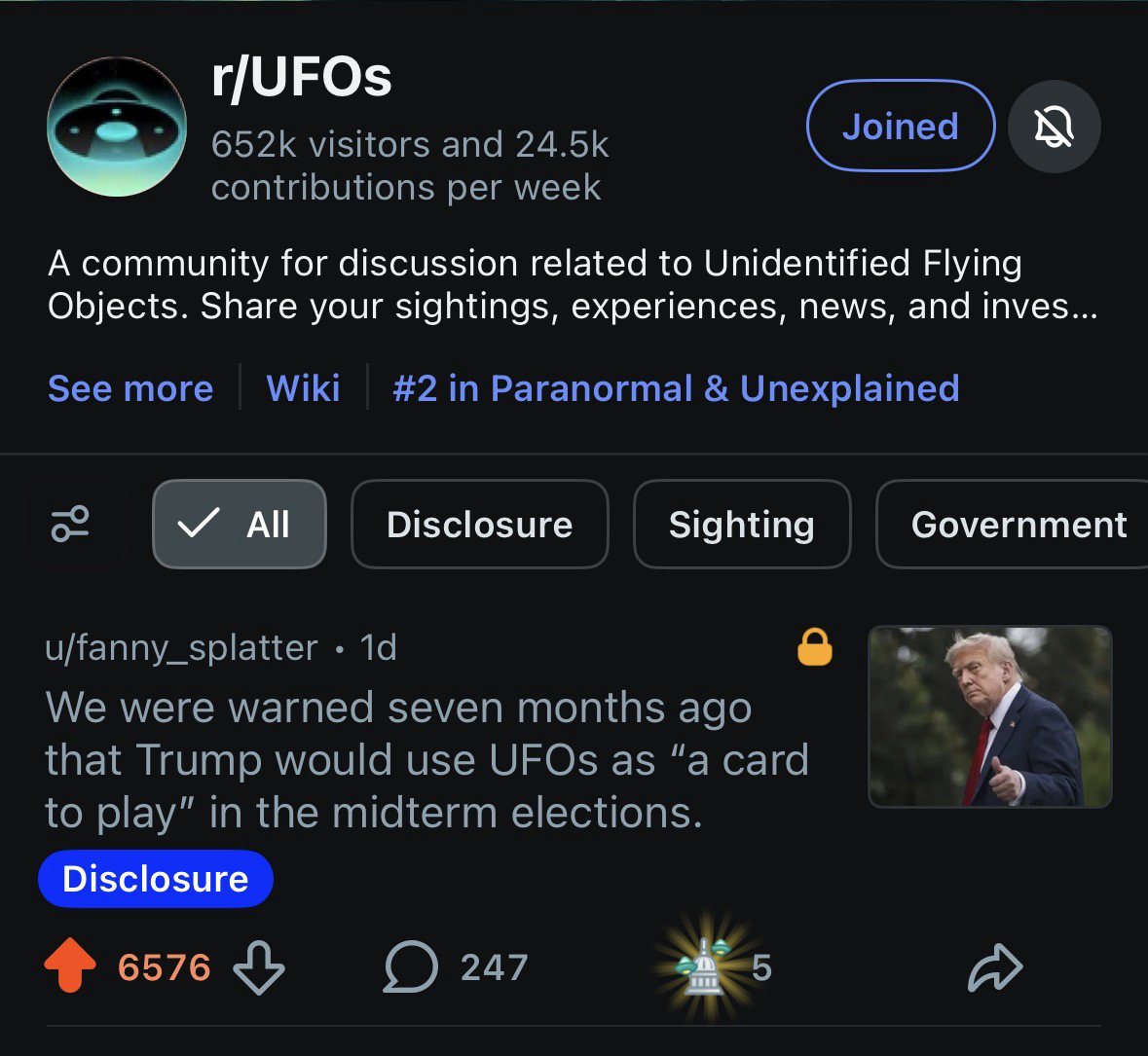Filter posts by Sighting chip
Screen dimensions: 1148x1056
pyautogui.click(x=742, y=524)
